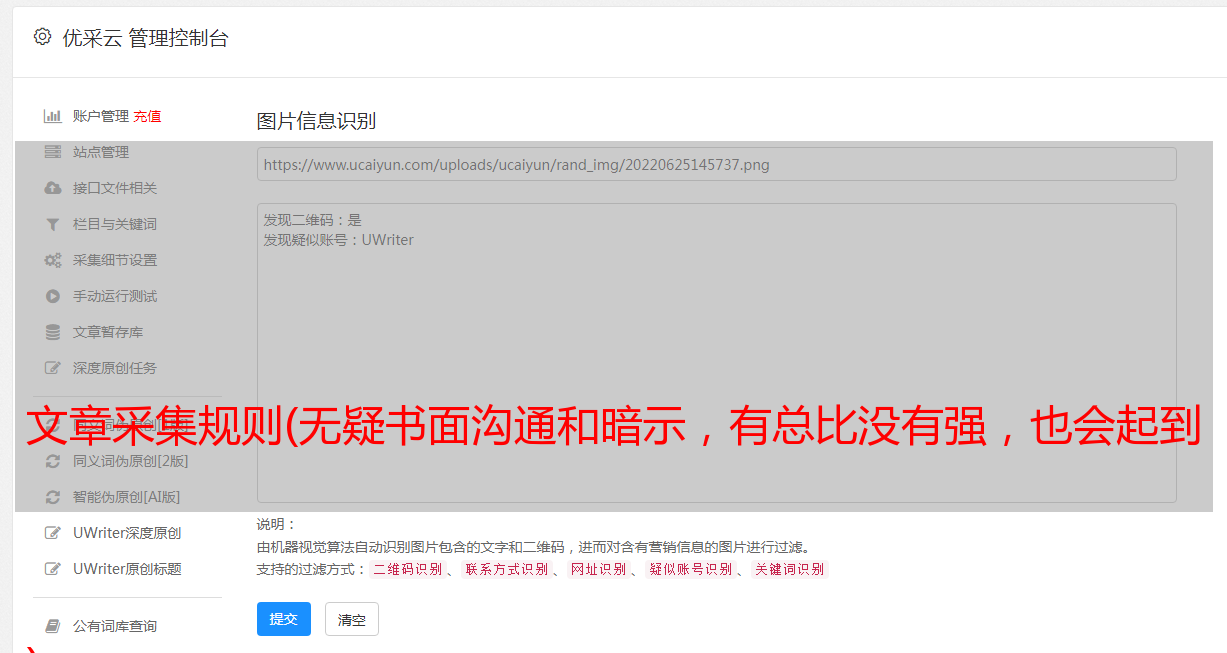The image size is (1227, 653).
Task: Click the gear icon beside 优采云 管理控制台
Action: pyautogui.click(x=42, y=37)
